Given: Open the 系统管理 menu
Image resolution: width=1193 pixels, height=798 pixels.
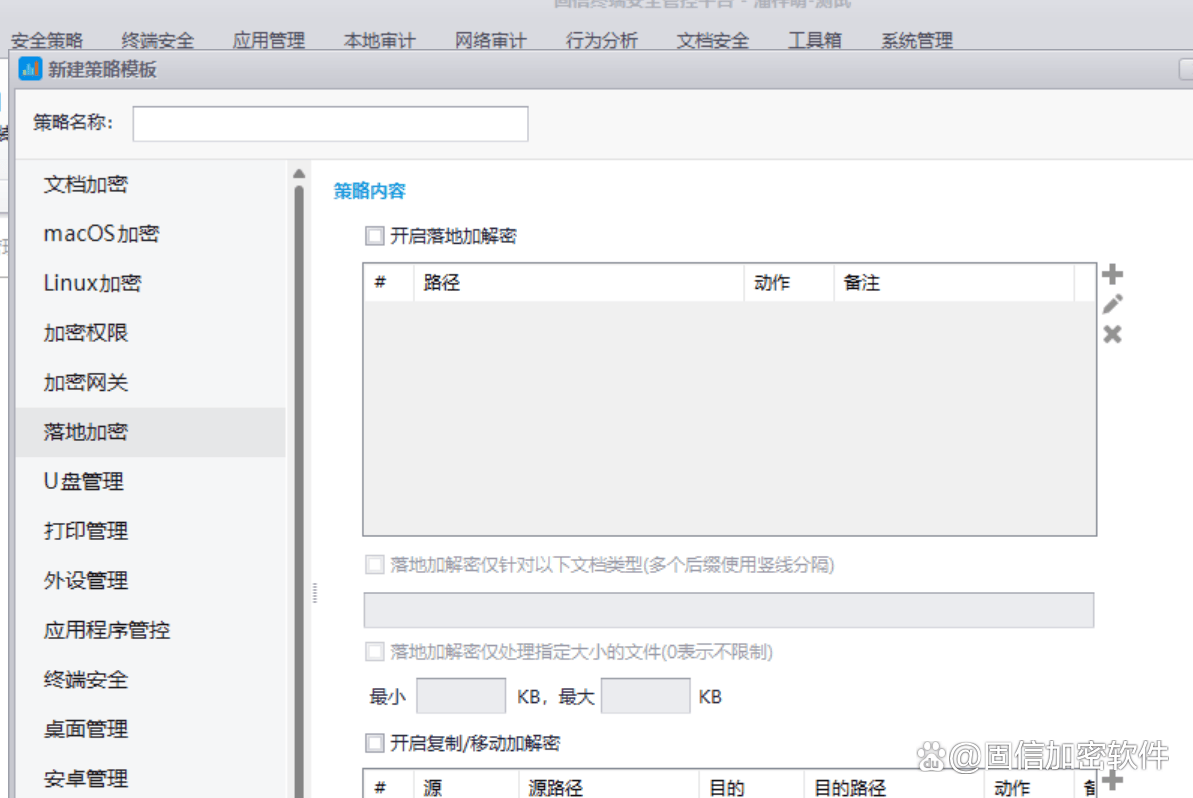Looking at the screenshot, I should [x=916, y=41].
